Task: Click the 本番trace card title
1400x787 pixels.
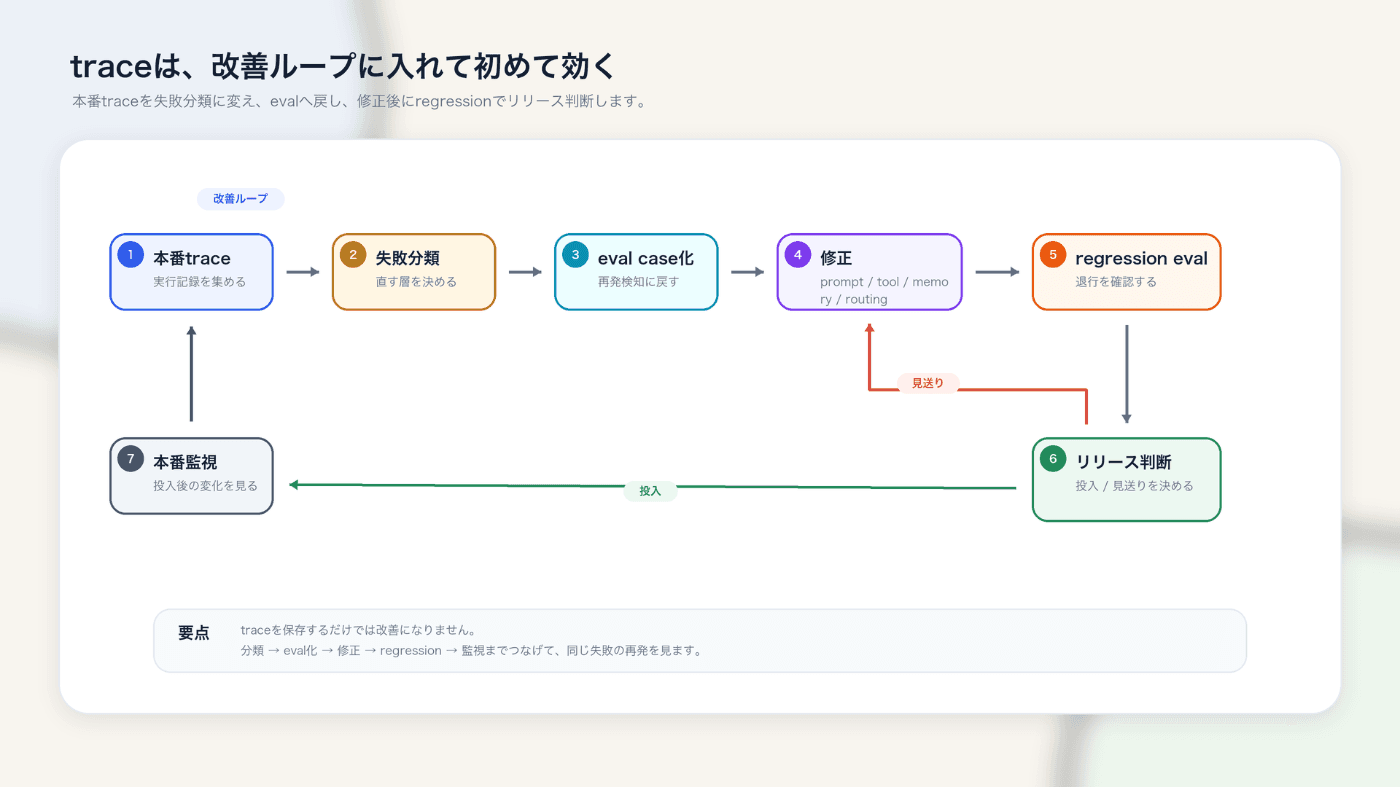Action: click(x=192, y=258)
